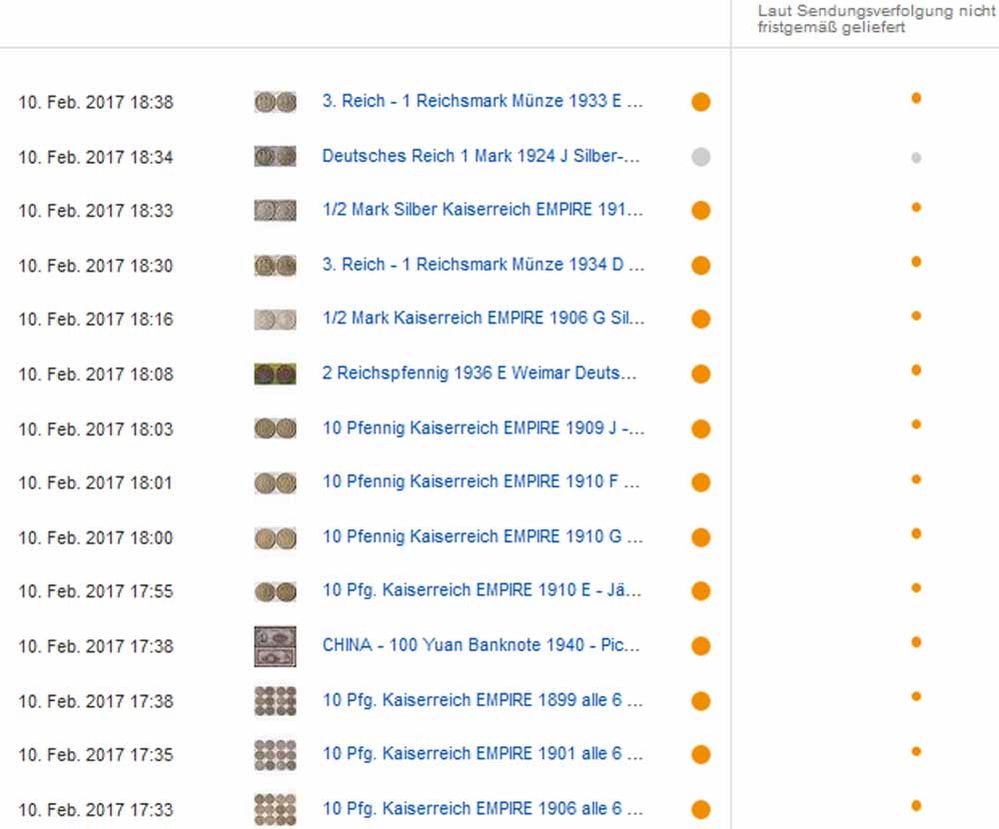Open the 10 Pfg. Kaiserreich 1901 listing
999x829 pixels.
pos(482,754)
